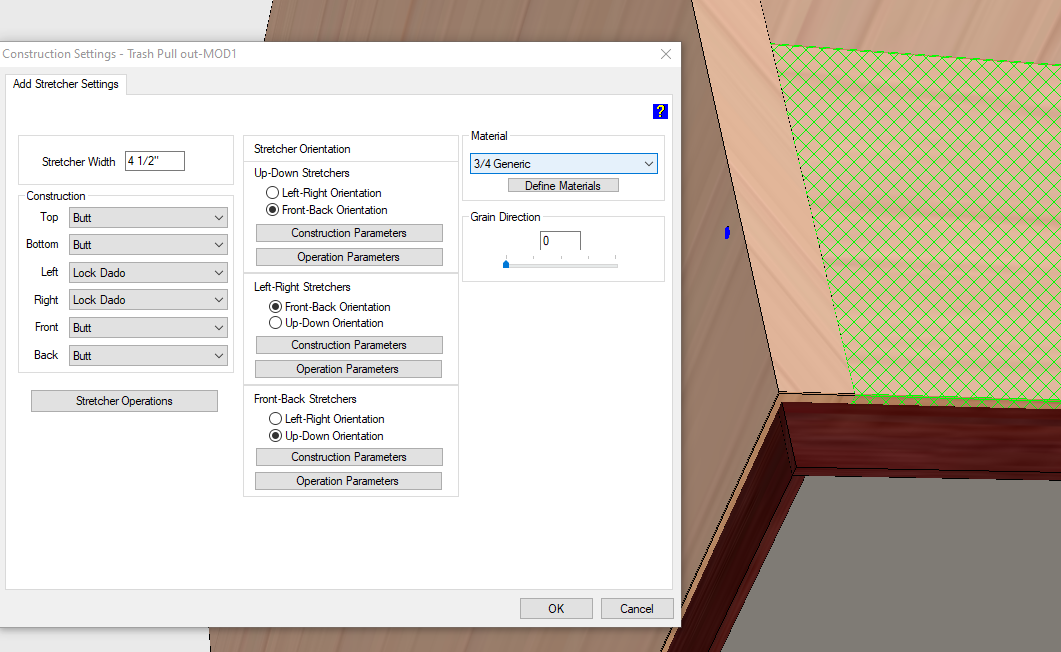Screen dimensions: 1061x652
Task: Expand the Back construction dropdown
Action: pos(148,355)
